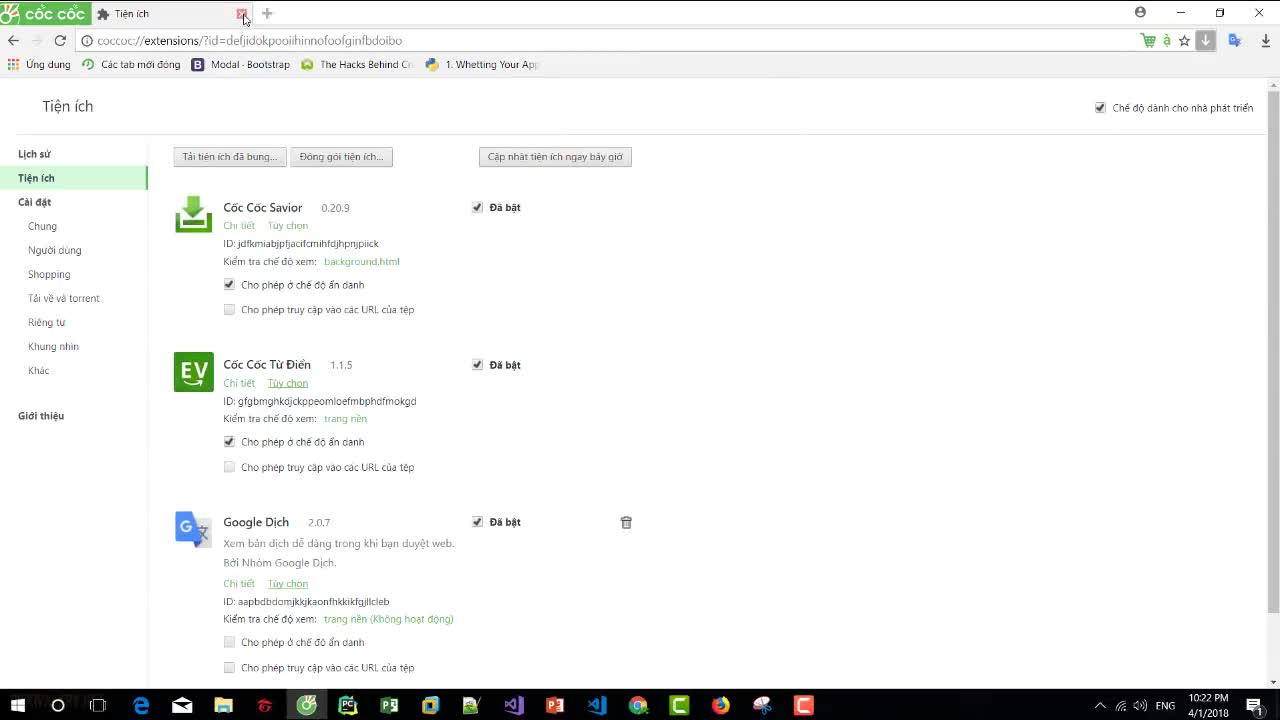Open File Explorer from taskbar
This screenshot has height=720, width=1280.
[224, 706]
